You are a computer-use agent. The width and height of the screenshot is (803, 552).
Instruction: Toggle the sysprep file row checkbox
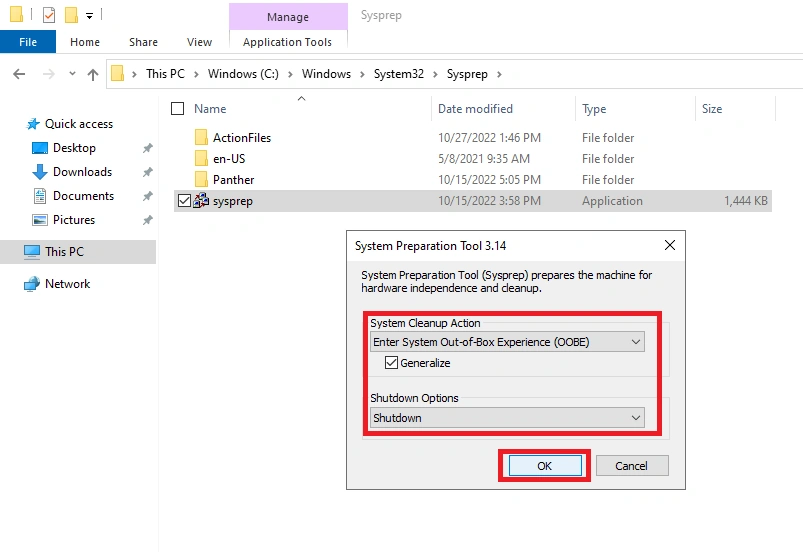184,201
